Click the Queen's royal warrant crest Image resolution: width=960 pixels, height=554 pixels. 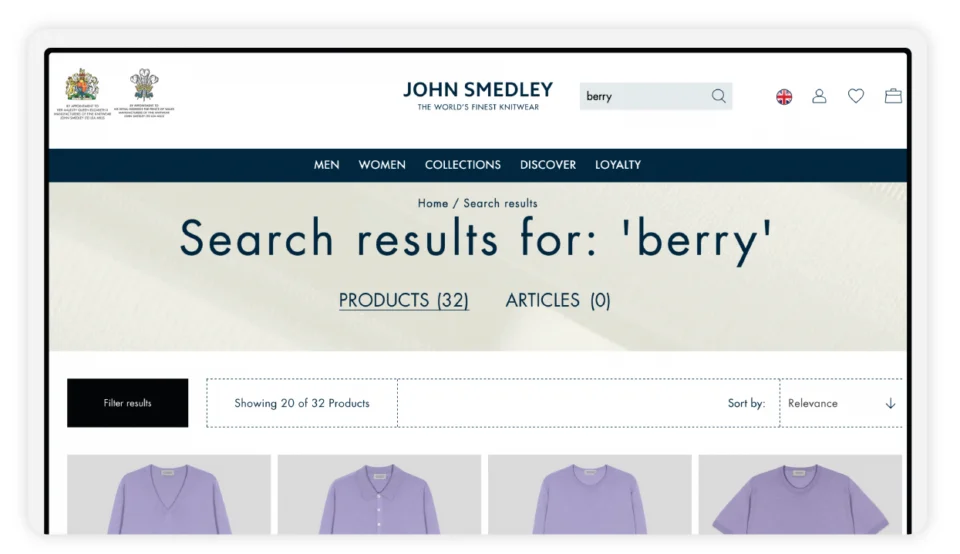click(x=82, y=86)
